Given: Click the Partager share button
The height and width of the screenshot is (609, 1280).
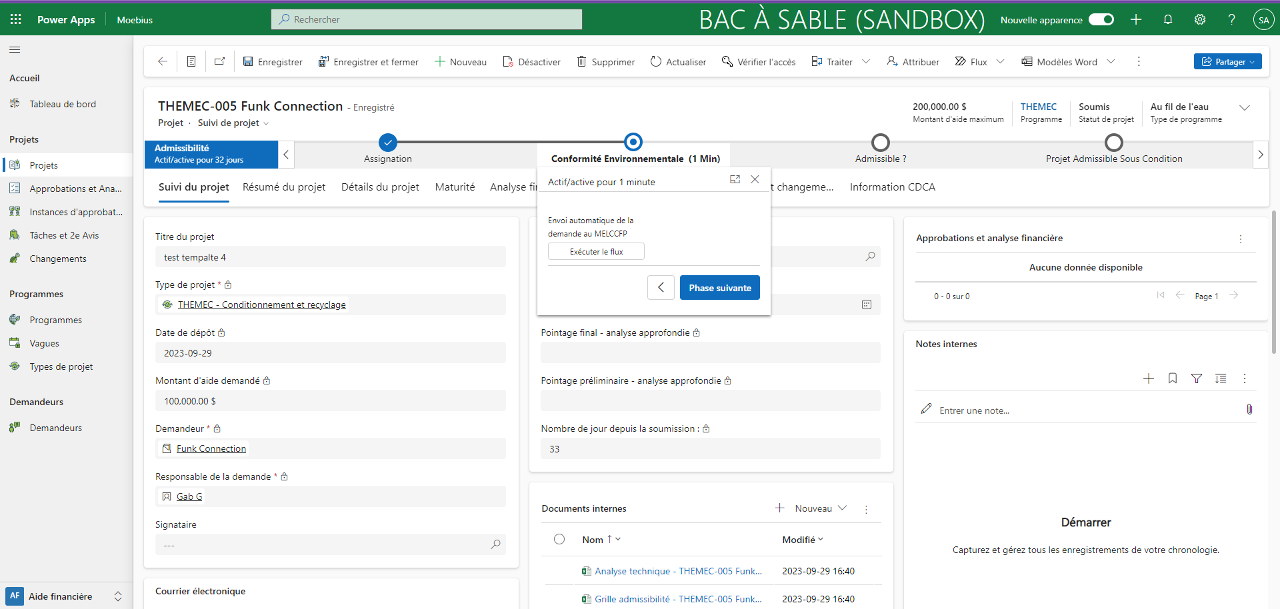Looking at the screenshot, I should pyautogui.click(x=1227, y=62).
